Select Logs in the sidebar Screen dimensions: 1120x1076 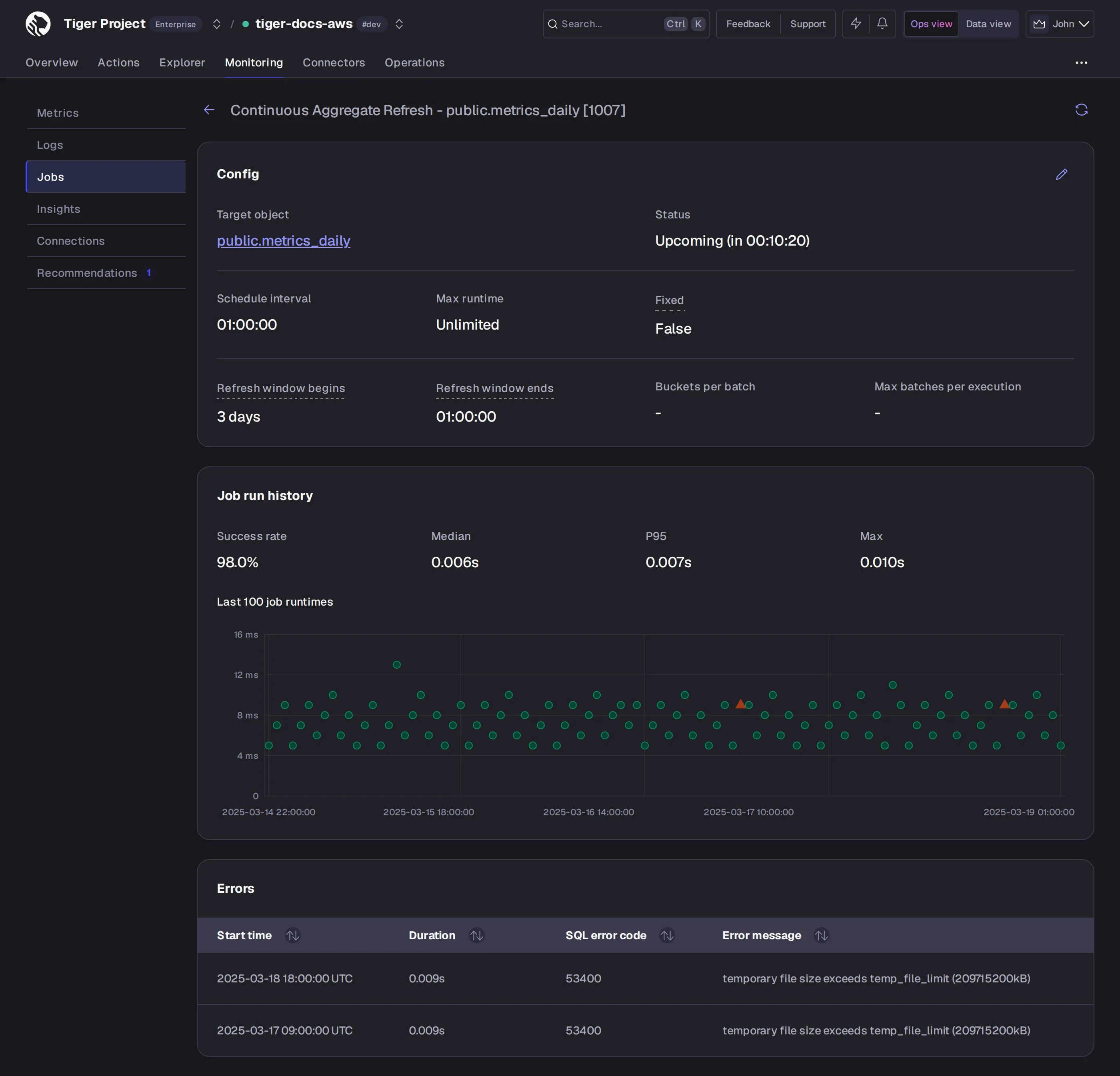tap(106, 144)
